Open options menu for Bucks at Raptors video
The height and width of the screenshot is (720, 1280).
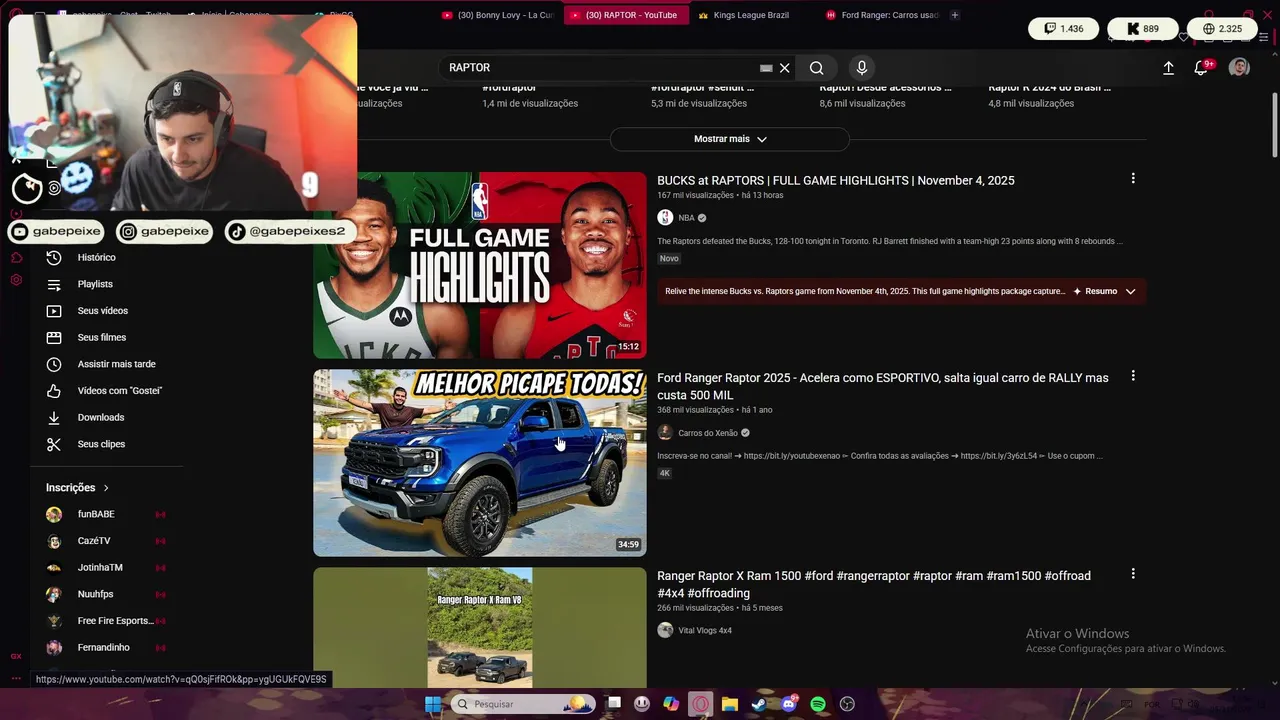pos(1133,178)
